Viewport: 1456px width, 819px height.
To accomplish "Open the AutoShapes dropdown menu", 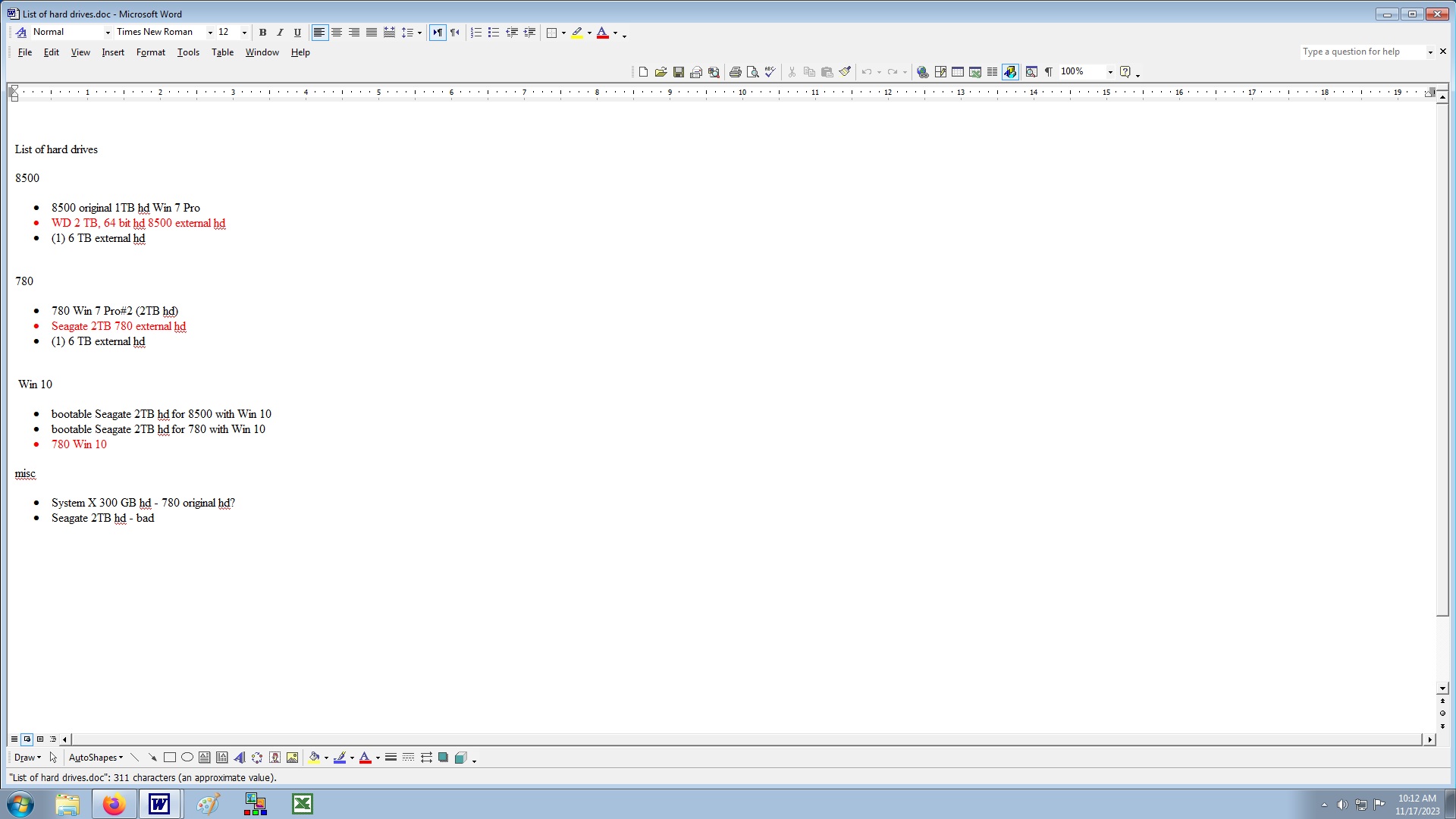I will pos(96,758).
